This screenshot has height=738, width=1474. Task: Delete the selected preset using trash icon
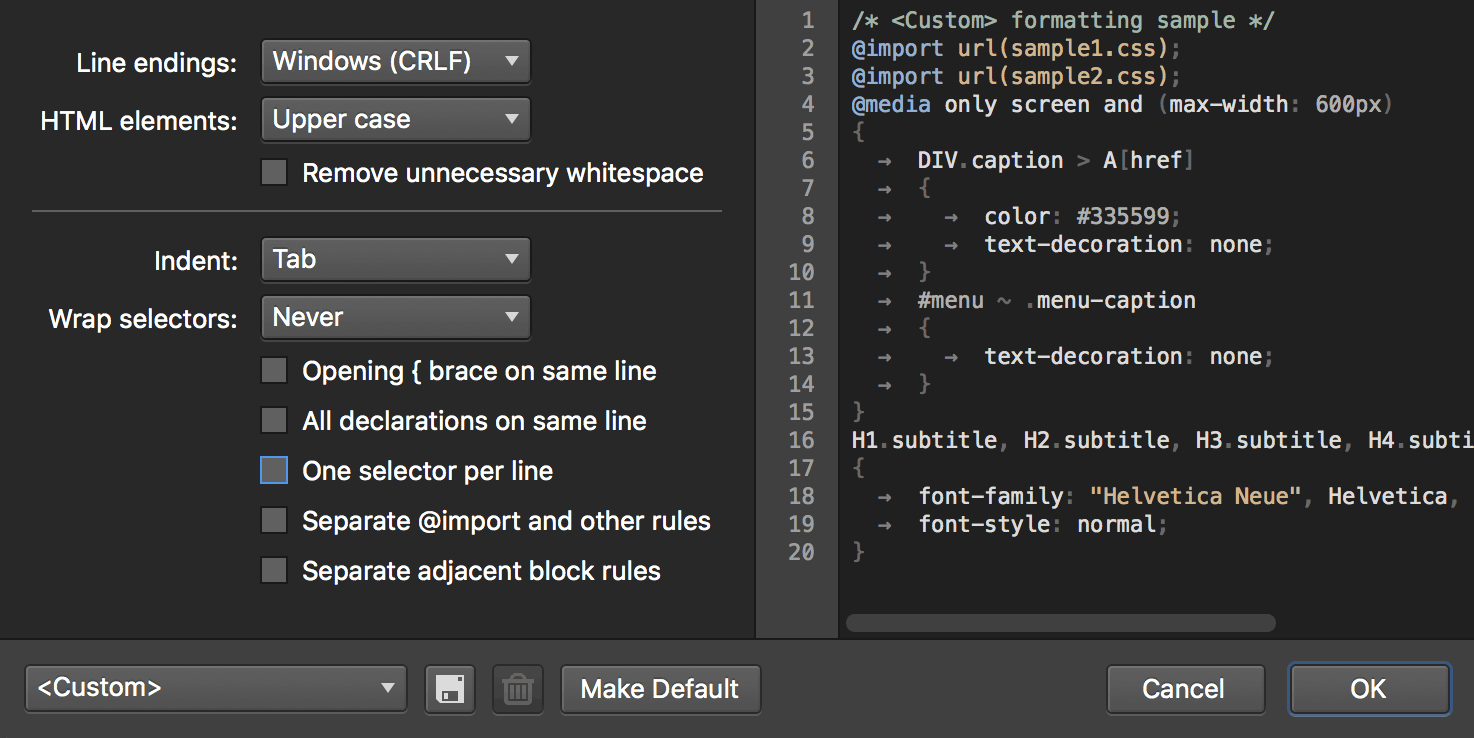tap(517, 689)
